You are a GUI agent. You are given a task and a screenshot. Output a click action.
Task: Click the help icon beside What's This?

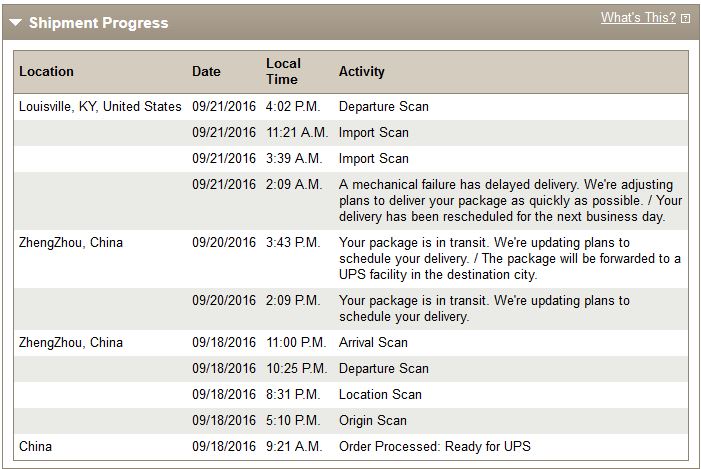685,18
